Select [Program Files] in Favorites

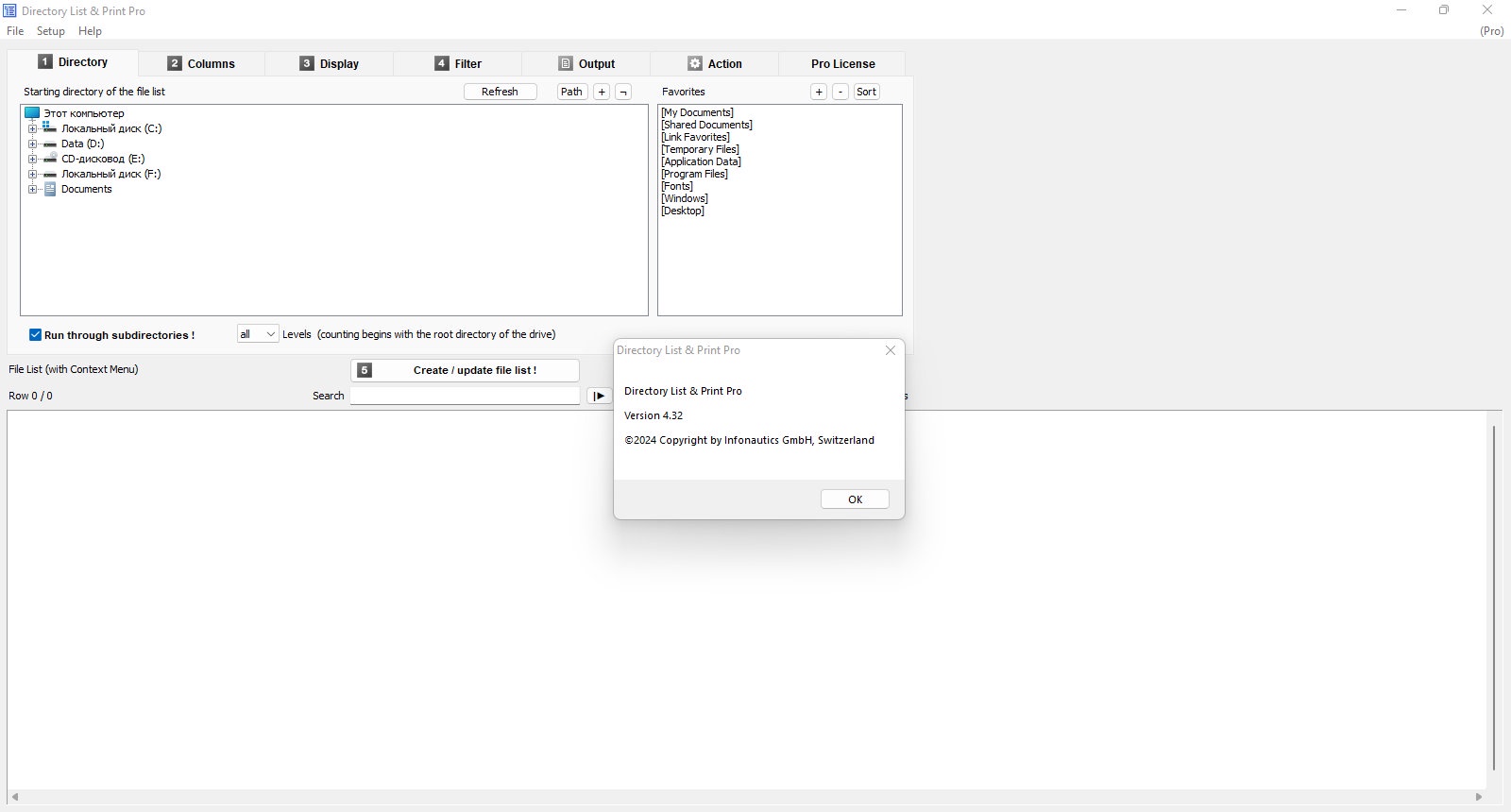pos(694,174)
